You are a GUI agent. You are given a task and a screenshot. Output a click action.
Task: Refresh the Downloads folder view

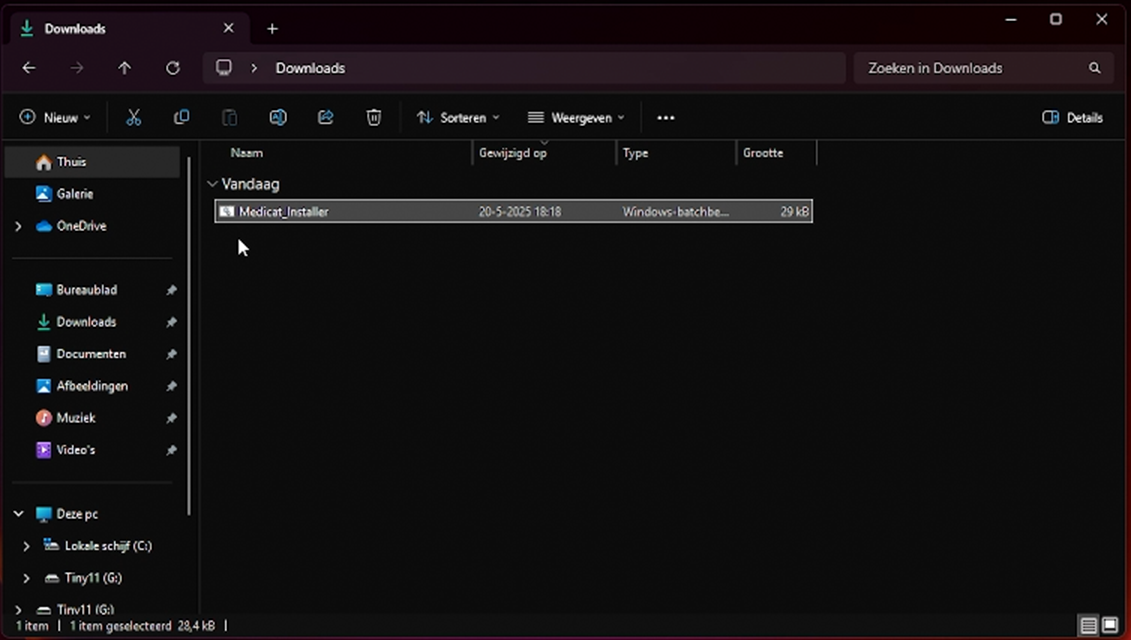(172, 68)
